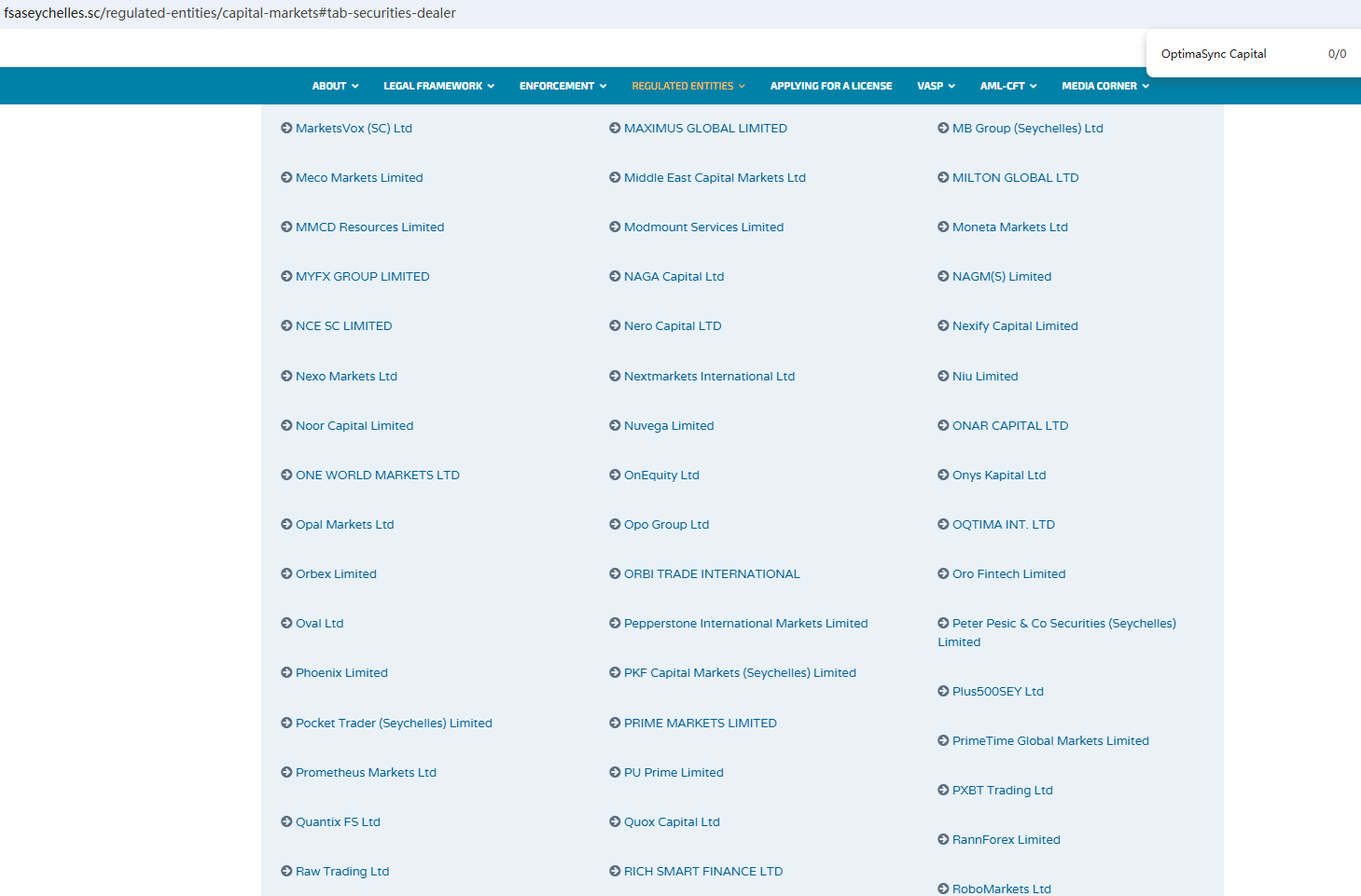Expand the MEDIA CORNER chevron
Screen dimensions: 1361x896
point(1146,86)
